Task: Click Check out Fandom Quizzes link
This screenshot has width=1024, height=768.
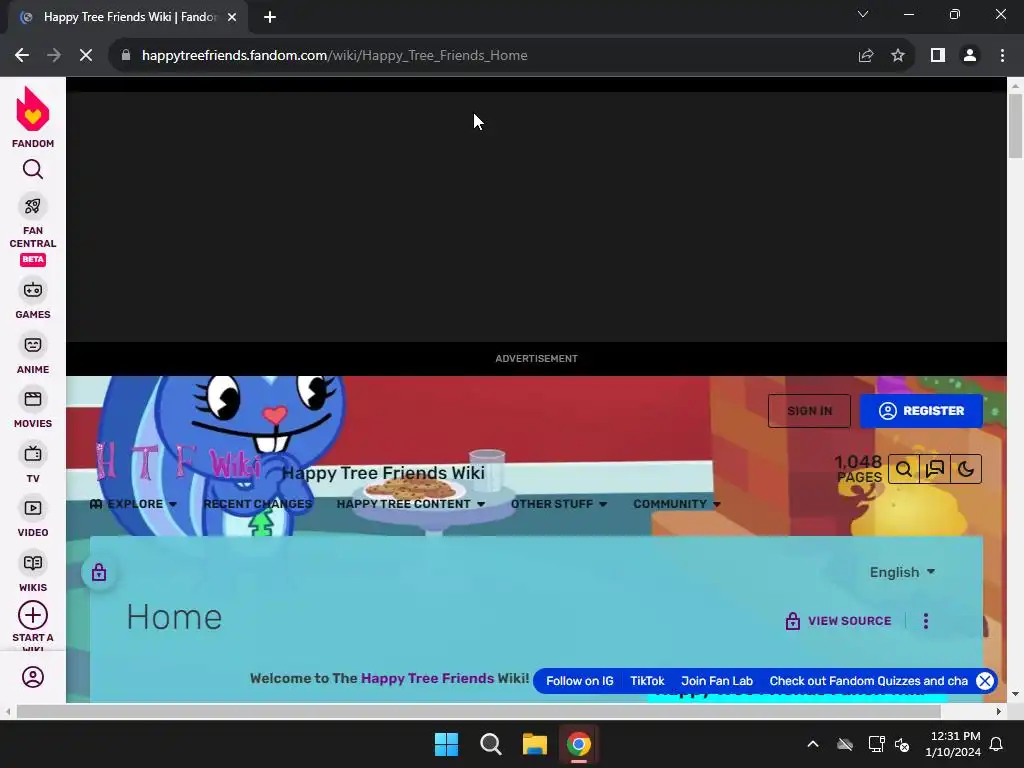Action: pos(869,680)
